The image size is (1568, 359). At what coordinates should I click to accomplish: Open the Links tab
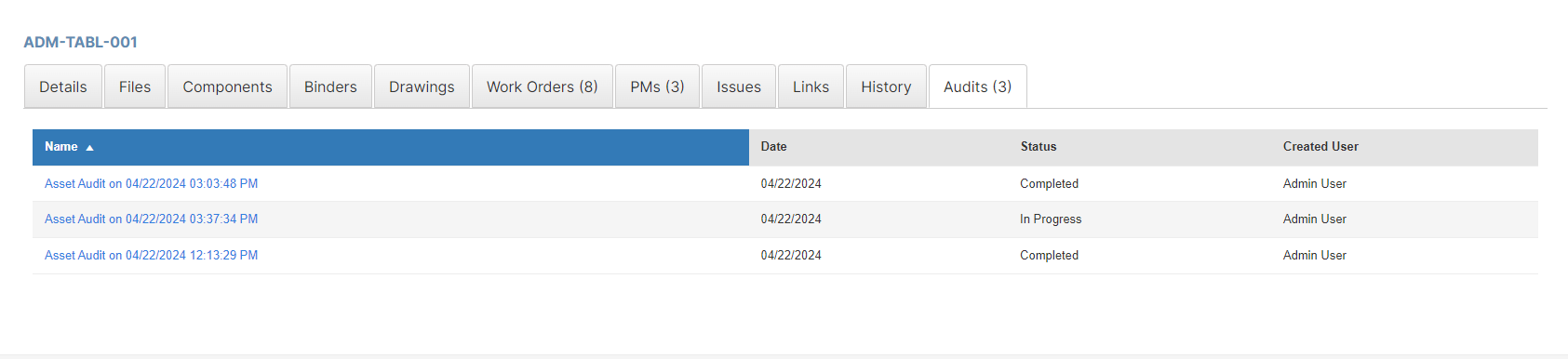(811, 86)
